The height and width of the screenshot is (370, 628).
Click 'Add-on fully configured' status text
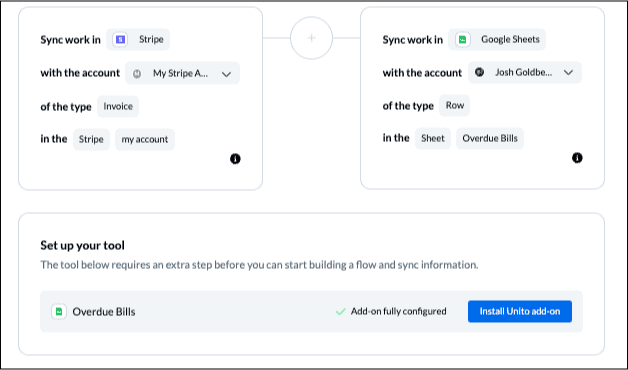399,312
